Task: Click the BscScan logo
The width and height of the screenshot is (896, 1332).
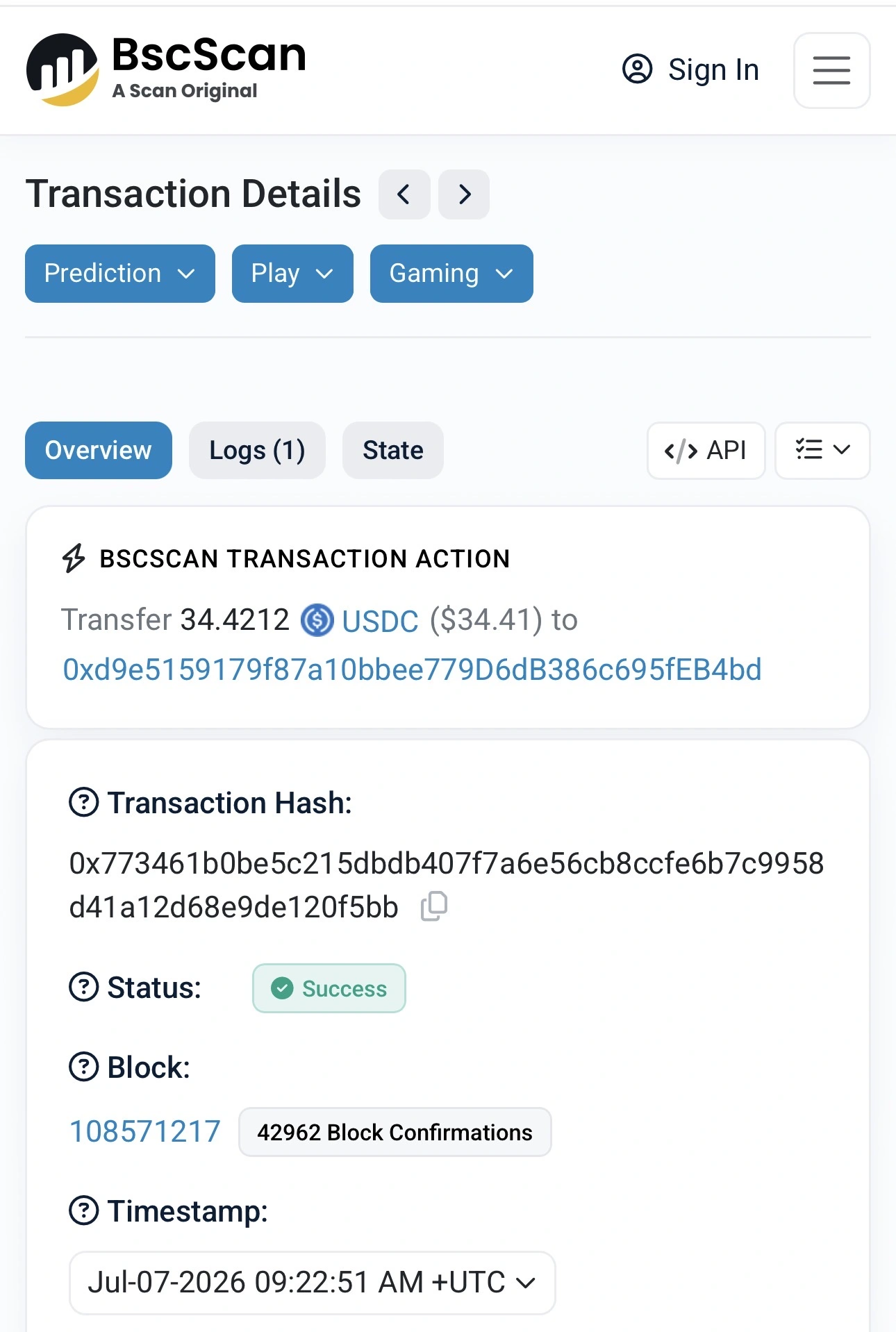Action: [166, 69]
